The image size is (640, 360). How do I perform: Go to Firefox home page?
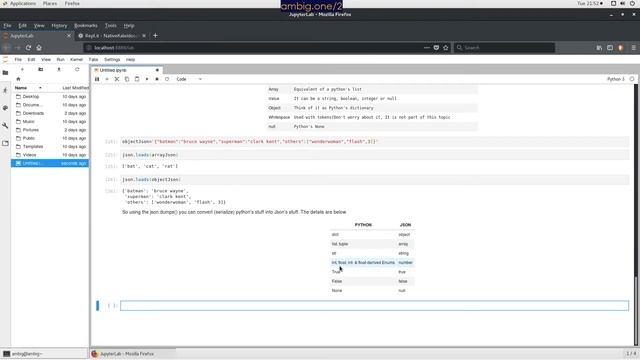click(39, 48)
